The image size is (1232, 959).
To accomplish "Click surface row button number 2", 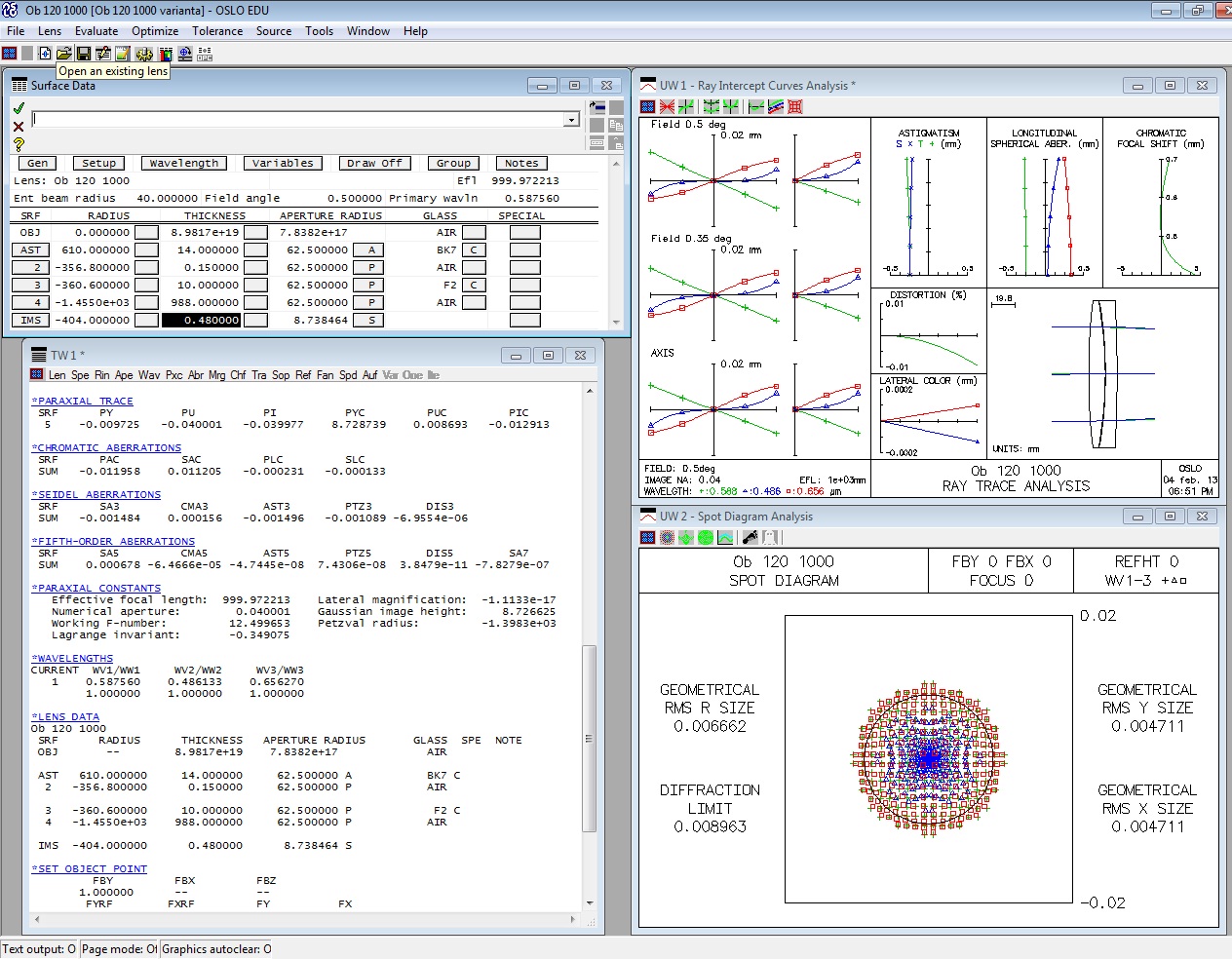I will [x=30, y=267].
